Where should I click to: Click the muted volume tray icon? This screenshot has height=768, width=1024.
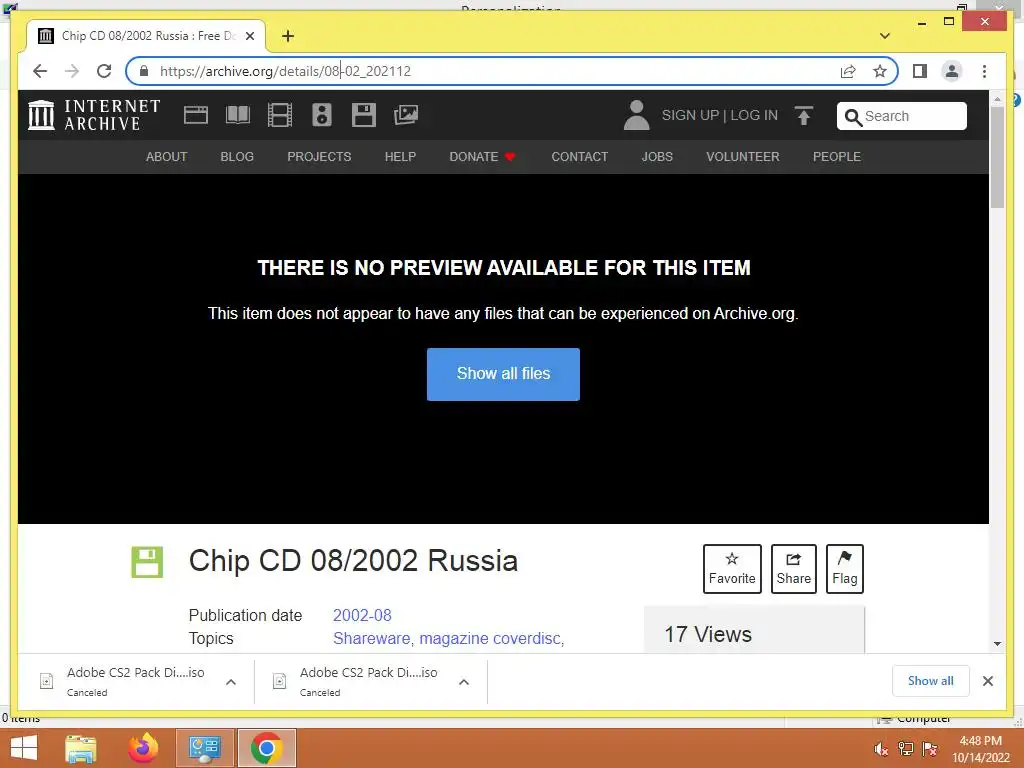pyautogui.click(x=881, y=749)
